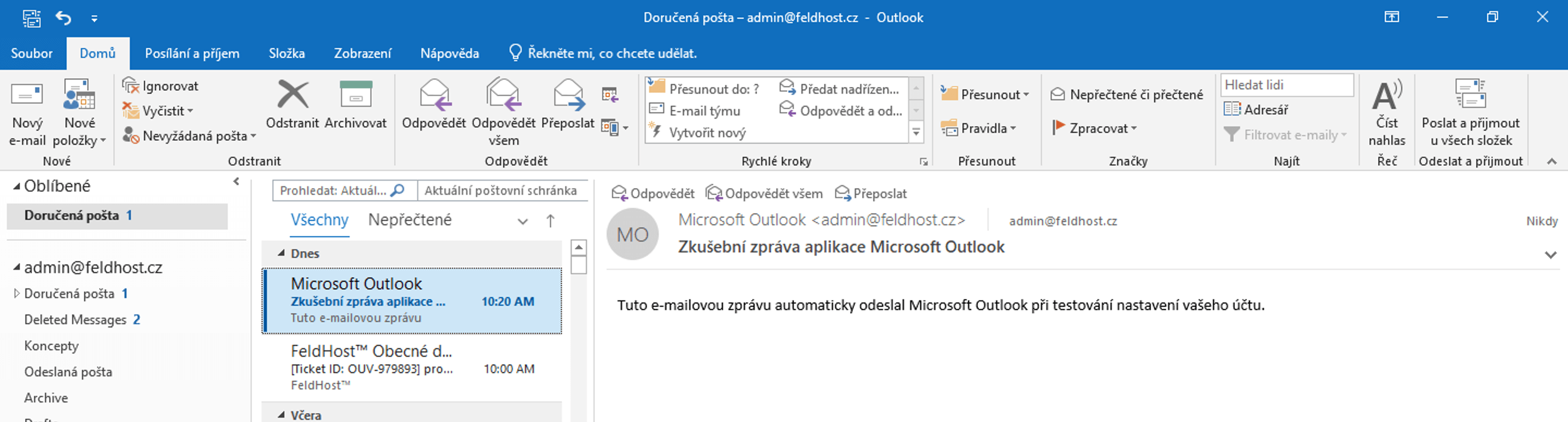Open the Soubor tab
Image resolution: width=1568 pixels, height=422 pixels.
click(32, 53)
